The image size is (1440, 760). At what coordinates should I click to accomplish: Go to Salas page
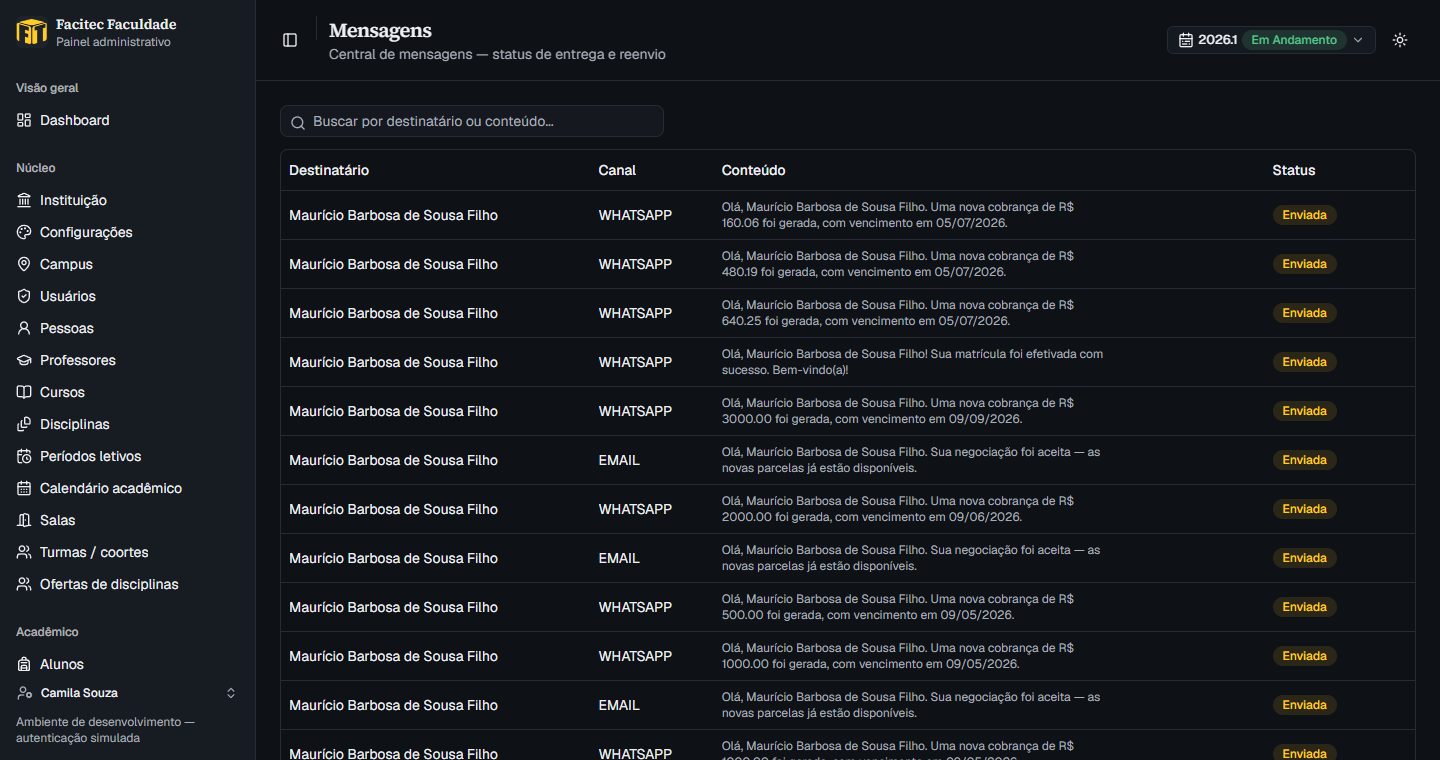pyautogui.click(x=127, y=520)
